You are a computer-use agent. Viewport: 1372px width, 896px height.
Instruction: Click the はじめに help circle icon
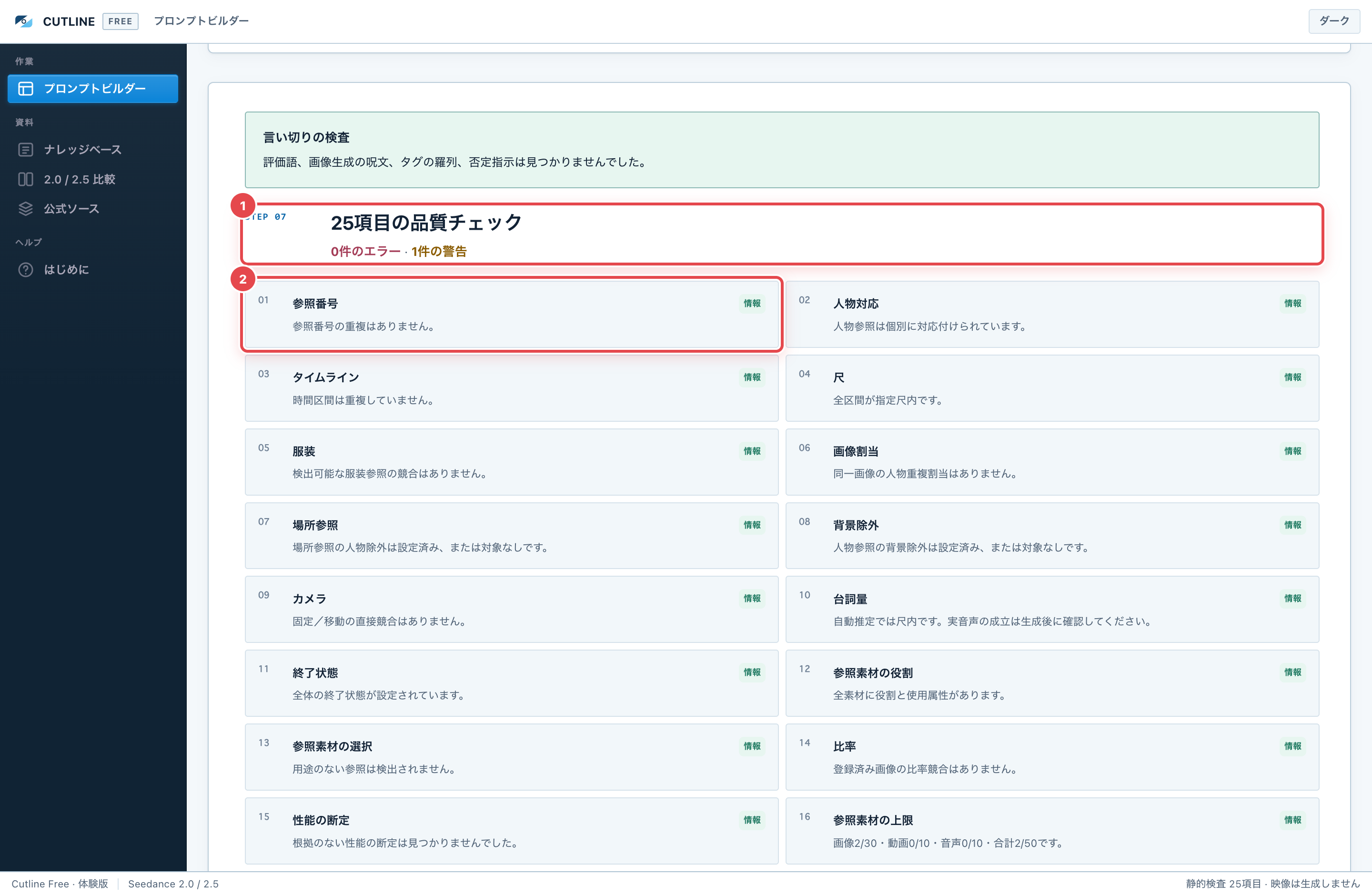click(x=26, y=269)
